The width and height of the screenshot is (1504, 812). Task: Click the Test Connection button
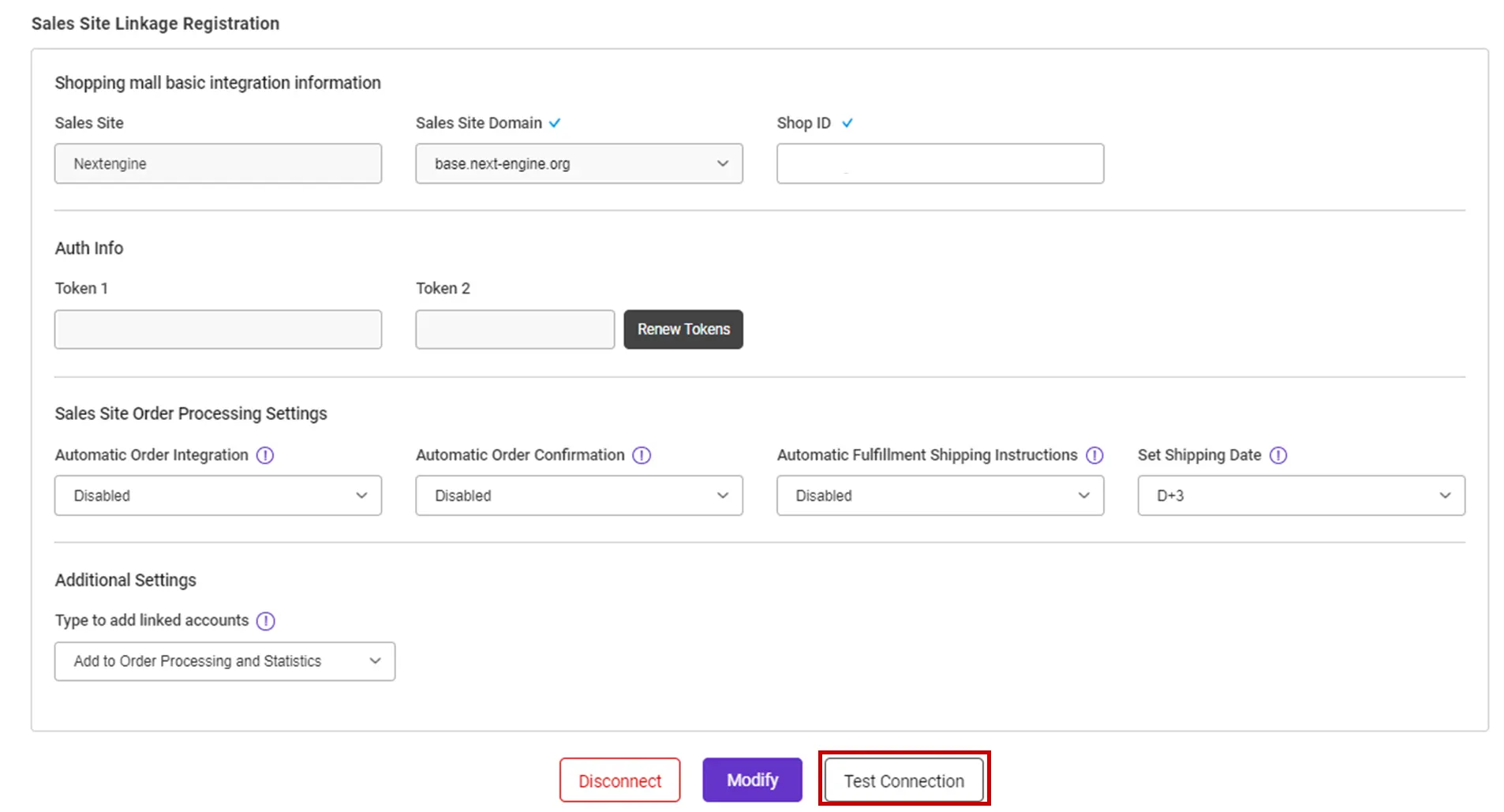tap(904, 780)
